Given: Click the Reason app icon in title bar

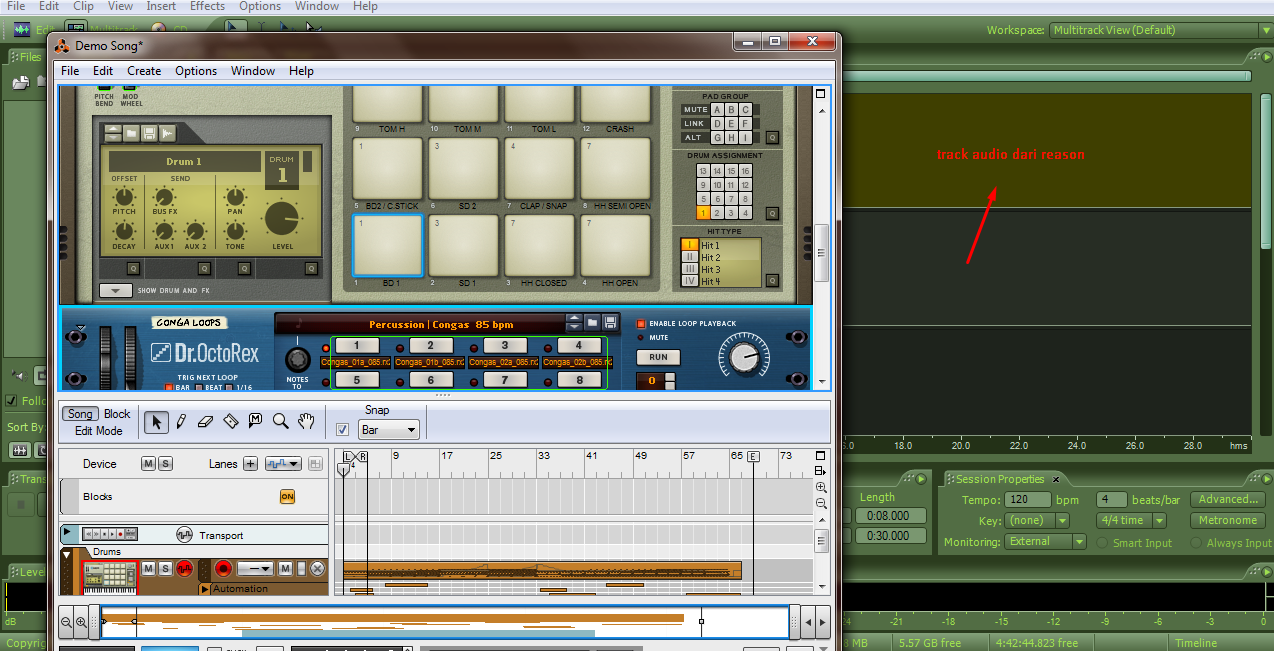Looking at the screenshot, I should [x=62, y=46].
